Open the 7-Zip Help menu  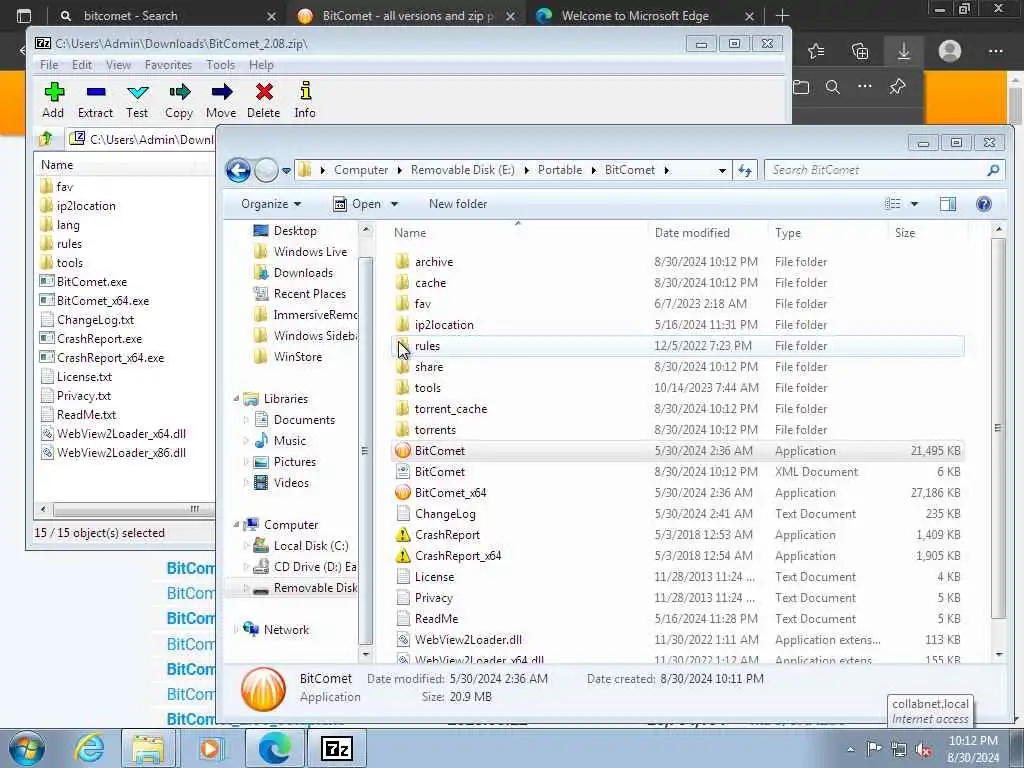click(x=261, y=65)
